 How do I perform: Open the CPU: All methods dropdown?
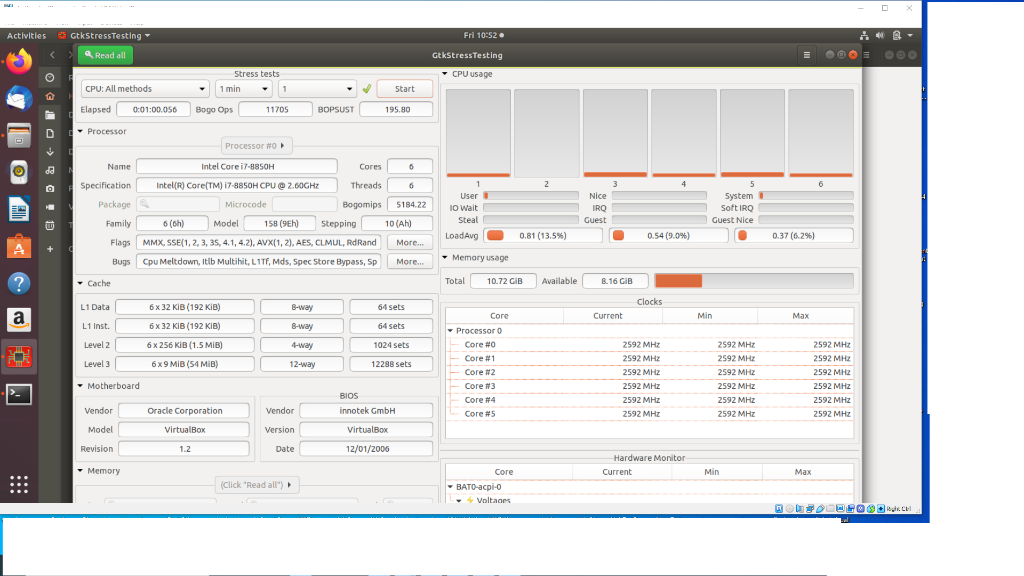145,89
